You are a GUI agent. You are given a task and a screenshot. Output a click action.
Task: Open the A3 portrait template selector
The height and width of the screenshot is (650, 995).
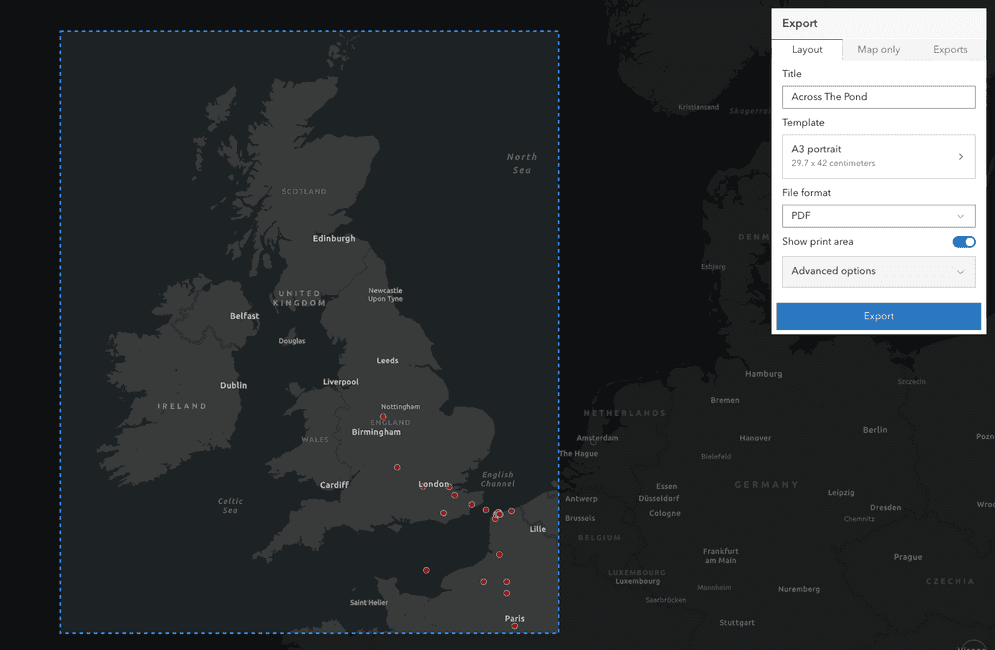pos(878,156)
